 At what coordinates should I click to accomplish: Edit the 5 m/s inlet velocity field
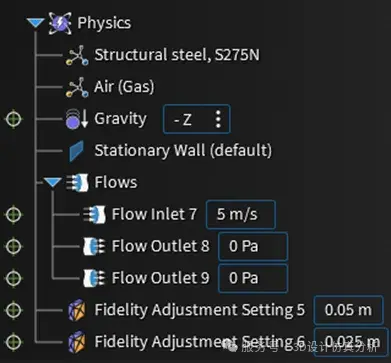coord(241,214)
